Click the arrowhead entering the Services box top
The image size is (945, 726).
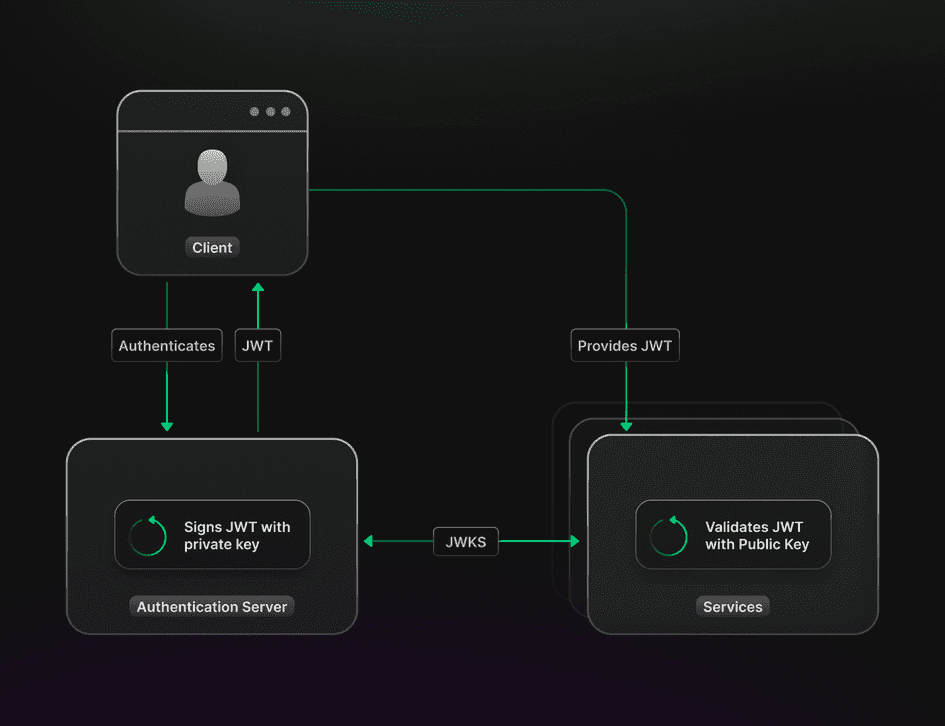click(x=626, y=425)
